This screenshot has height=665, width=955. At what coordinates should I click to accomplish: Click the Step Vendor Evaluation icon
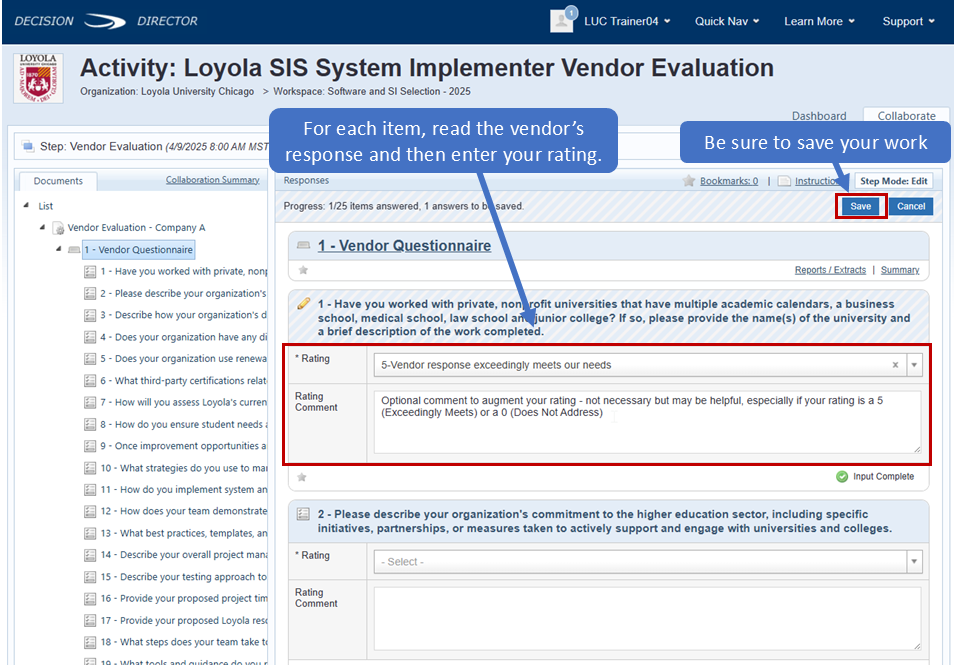(x=27, y=146)
